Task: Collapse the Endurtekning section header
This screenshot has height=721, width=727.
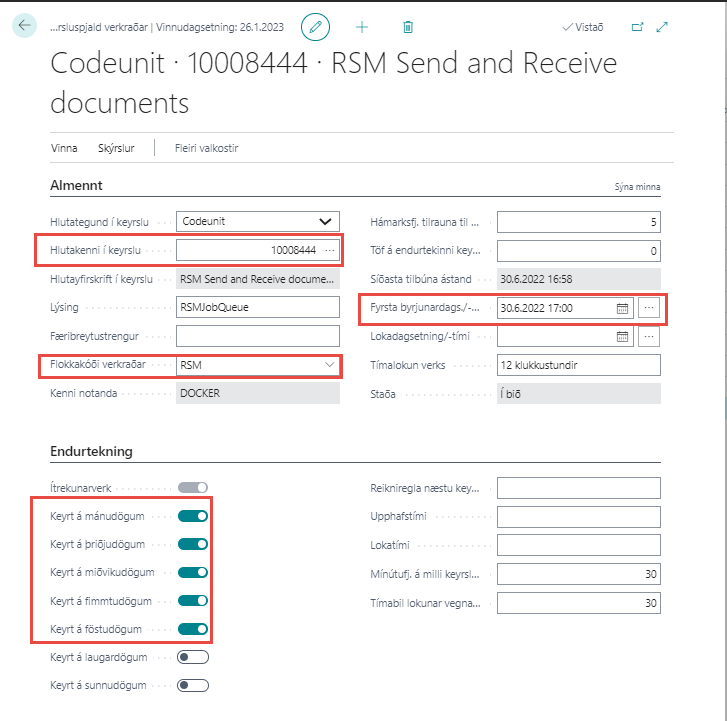Action: pyautogui.click(x=91, y=451)
